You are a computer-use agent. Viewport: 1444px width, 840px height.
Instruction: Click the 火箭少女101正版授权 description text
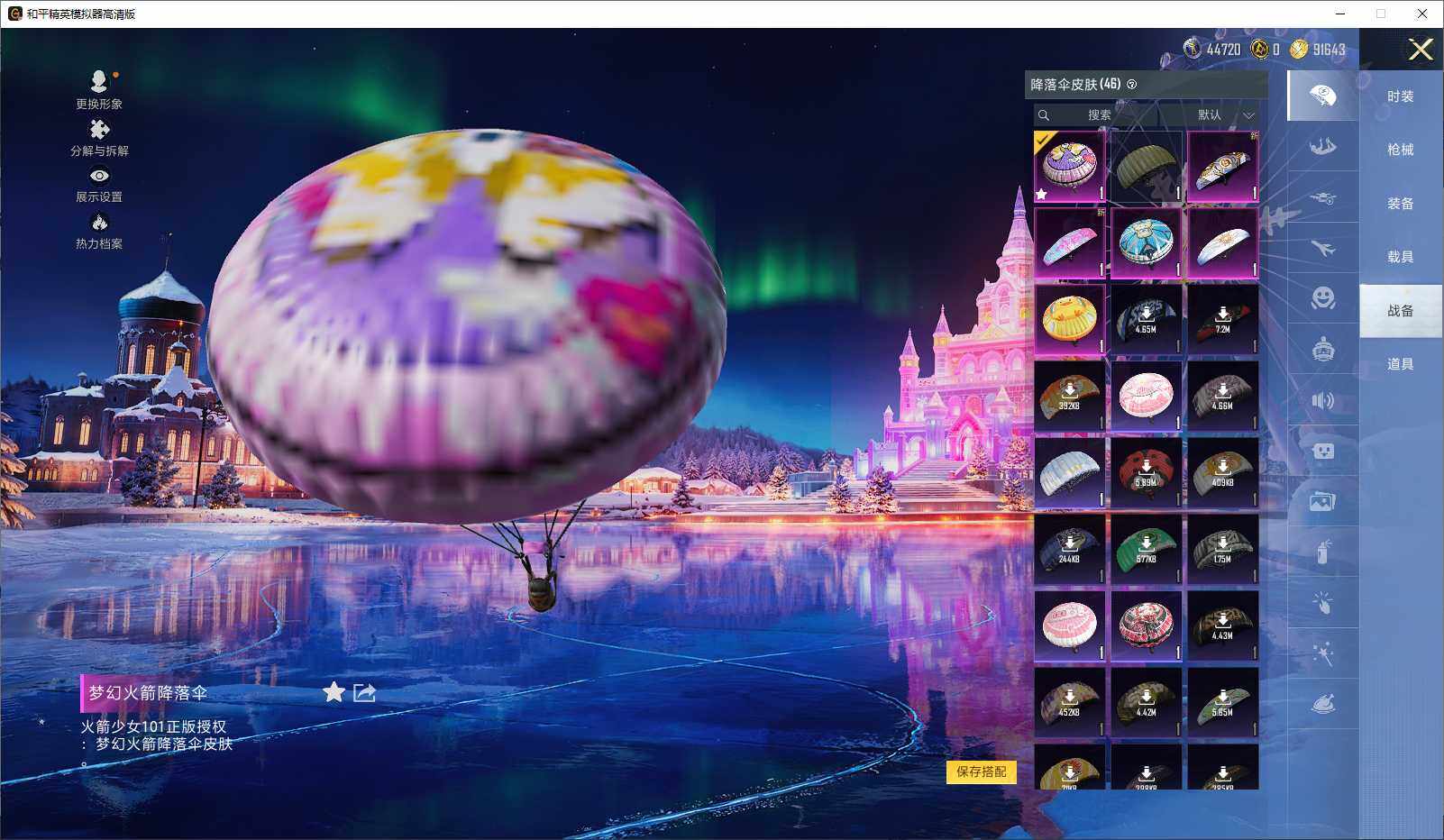(x=153, y=726)
